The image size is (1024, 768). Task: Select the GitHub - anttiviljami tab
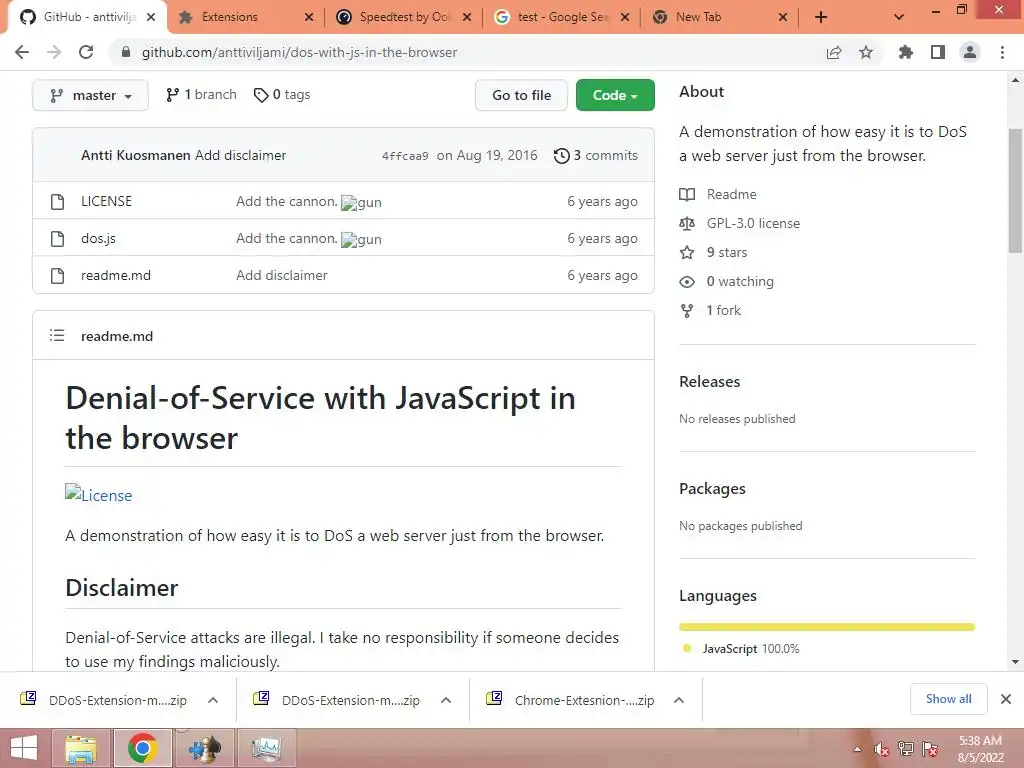89,17
